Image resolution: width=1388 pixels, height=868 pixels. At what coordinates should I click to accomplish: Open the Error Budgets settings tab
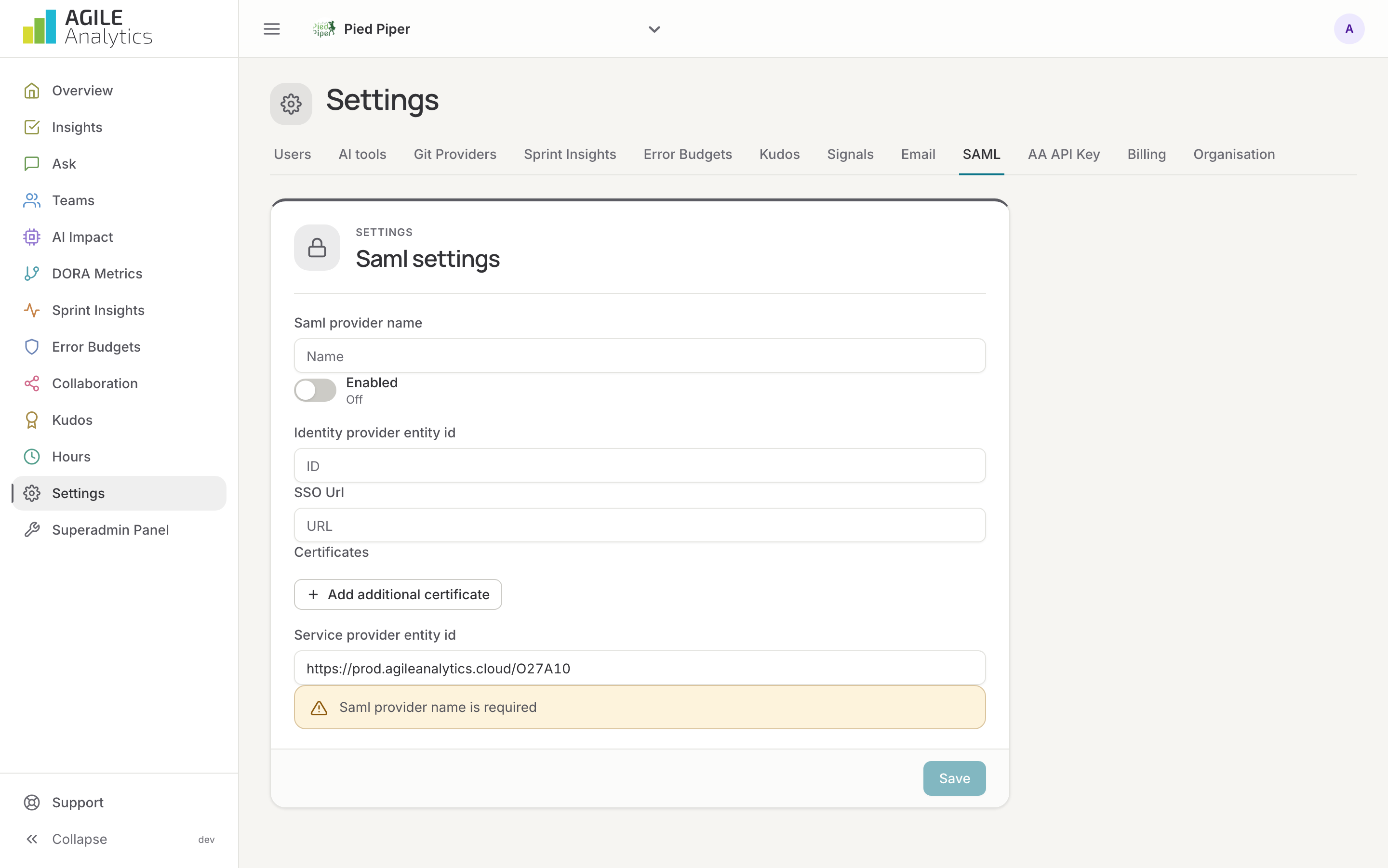687,155
